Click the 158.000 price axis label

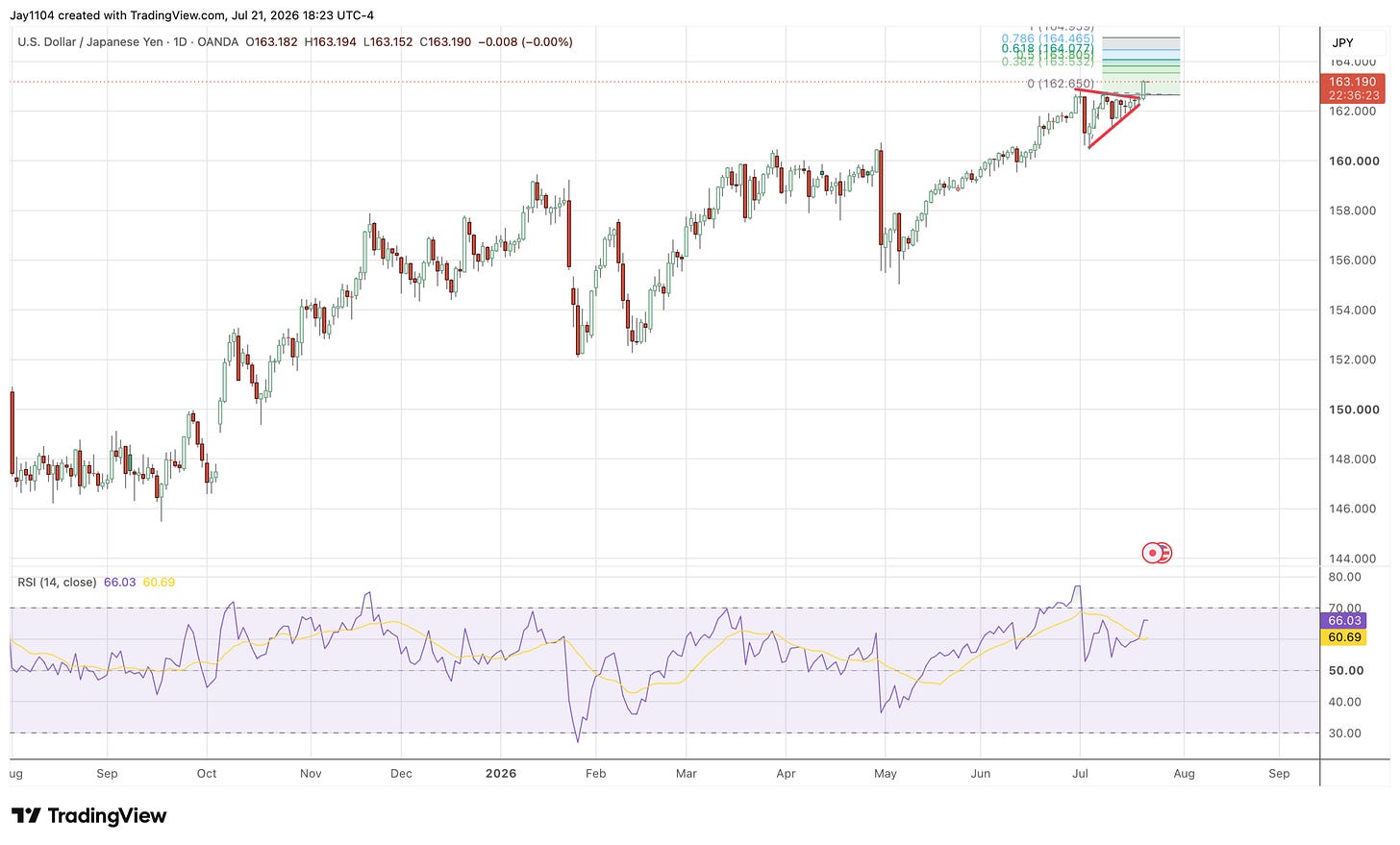pyautogui.click(x=1353, y=211)
